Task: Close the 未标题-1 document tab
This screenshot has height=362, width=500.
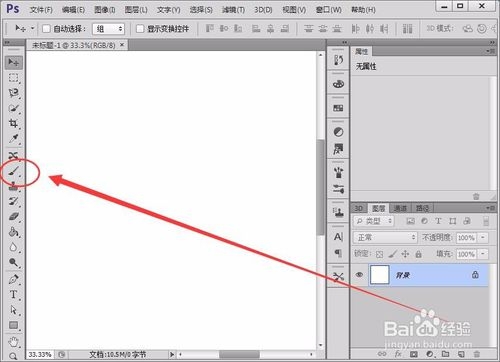Action: (122, 44)
